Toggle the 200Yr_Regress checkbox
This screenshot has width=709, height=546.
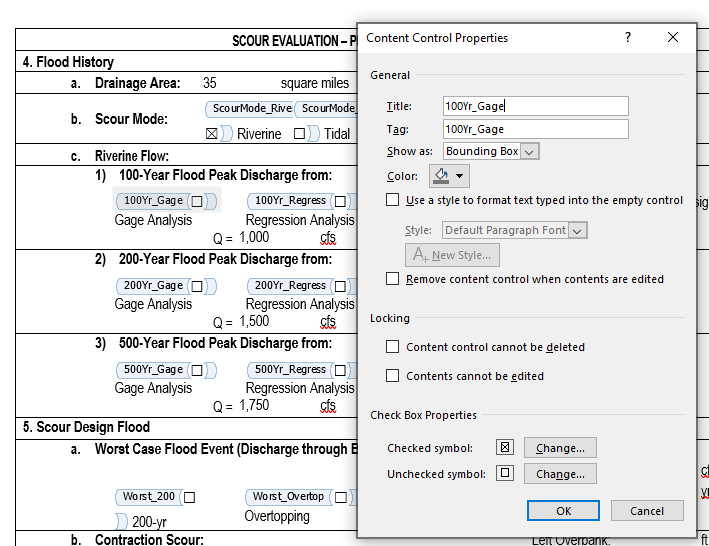point(340,286)
